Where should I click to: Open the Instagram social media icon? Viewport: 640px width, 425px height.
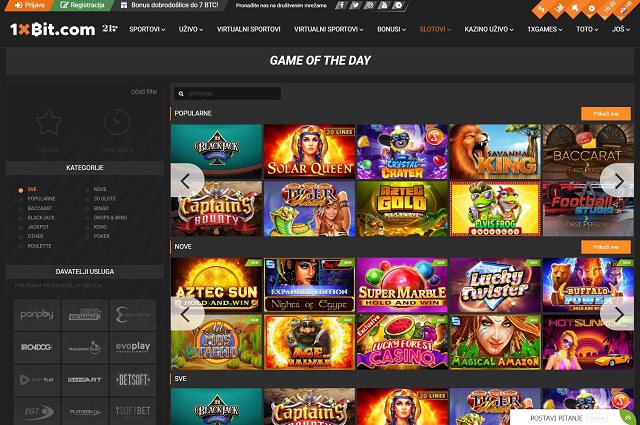coord(369,5)
